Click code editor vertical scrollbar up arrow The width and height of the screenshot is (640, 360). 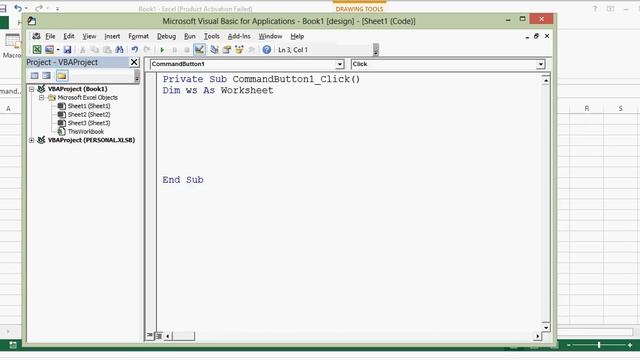(546, 80)
